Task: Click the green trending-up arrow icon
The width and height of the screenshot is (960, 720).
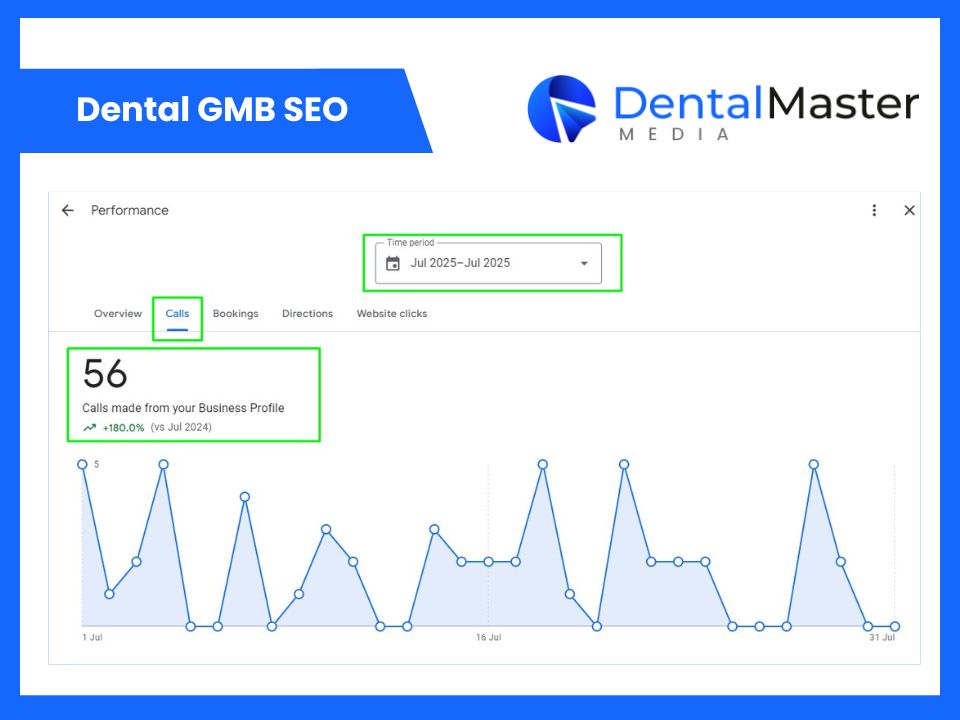Action: pos(90,427)
